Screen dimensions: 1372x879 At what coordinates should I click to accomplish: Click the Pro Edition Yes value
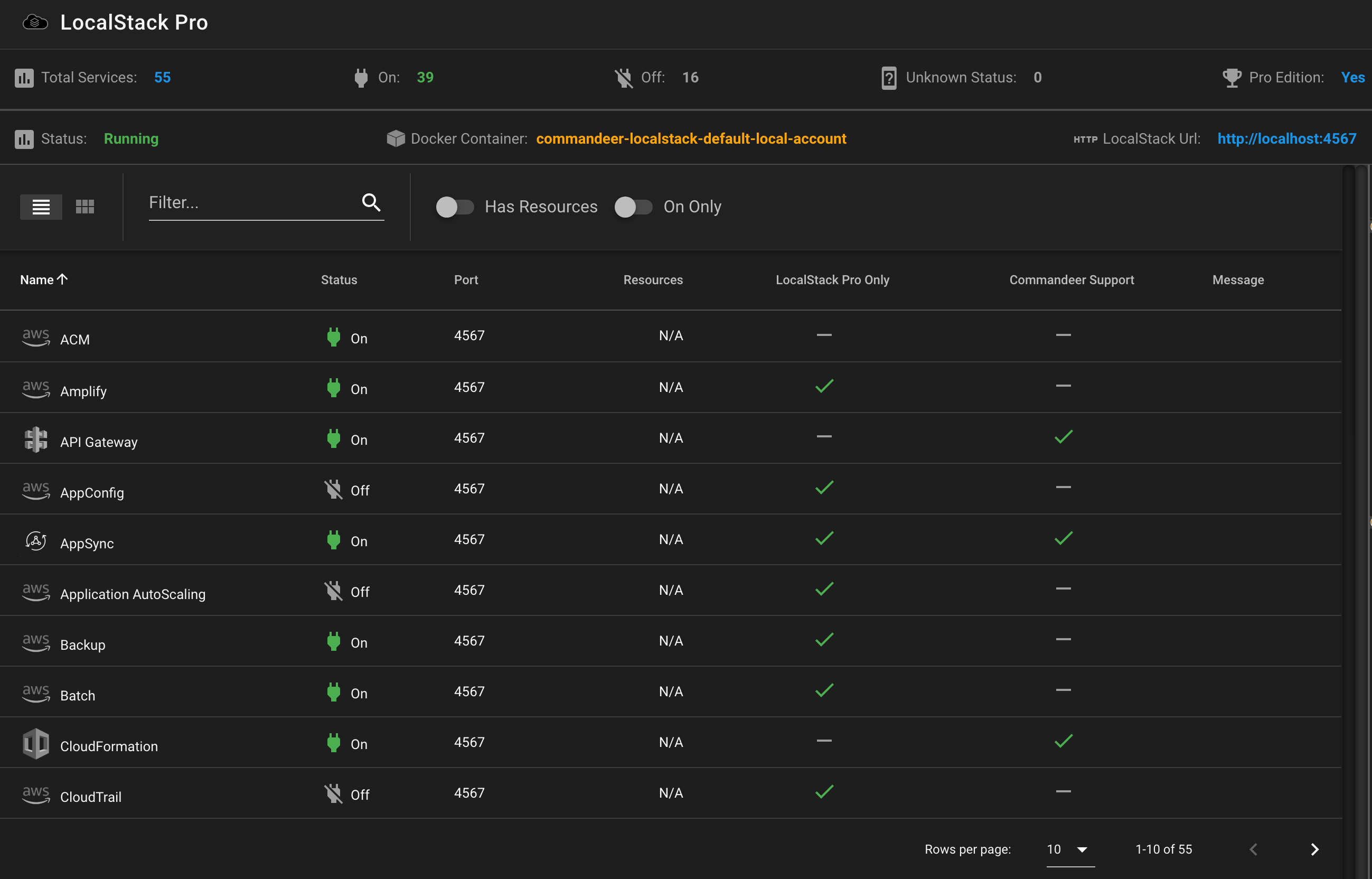coord(1352,78)
